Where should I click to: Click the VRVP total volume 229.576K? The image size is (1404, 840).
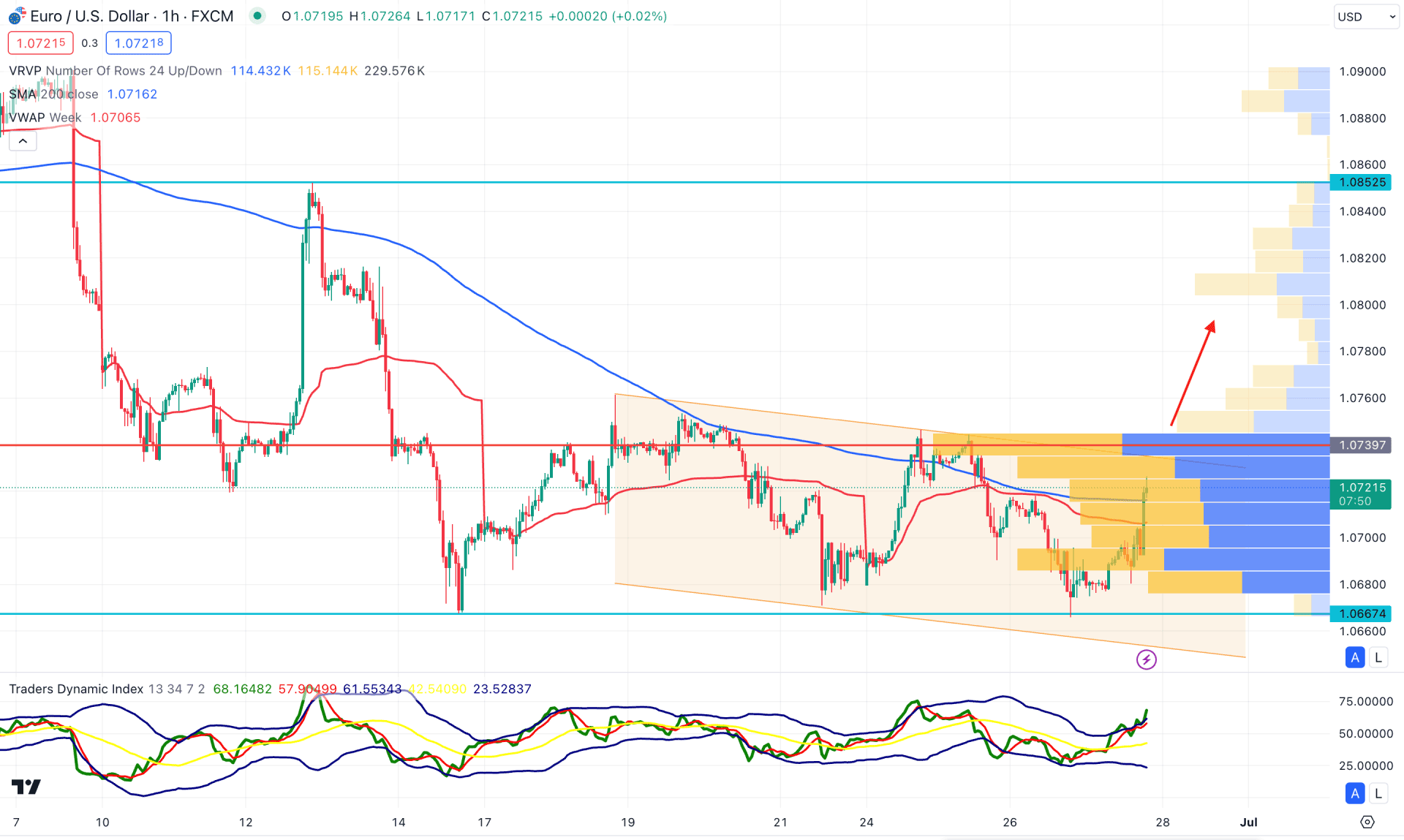[395, 71]
